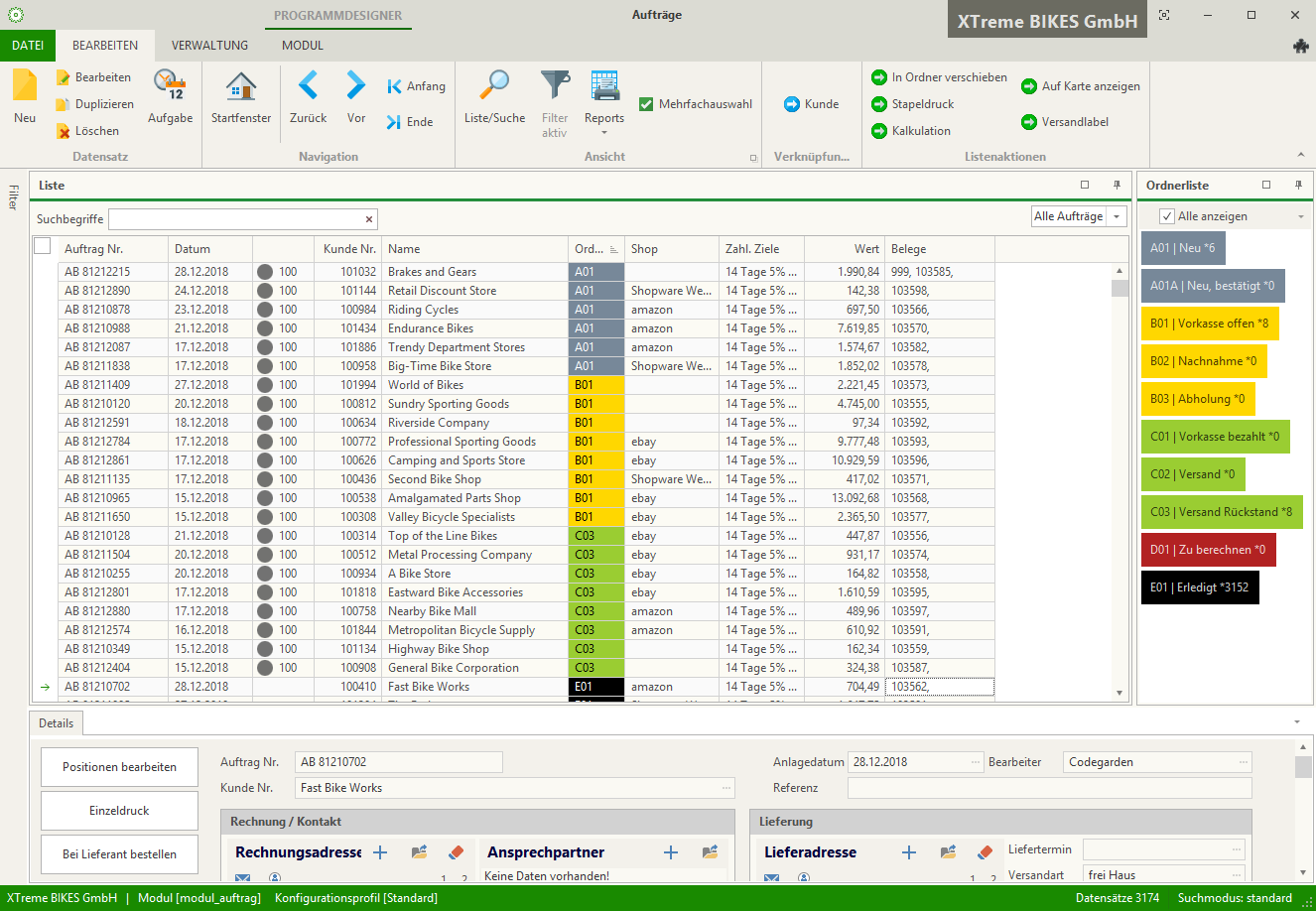Image resolution: width=1316 pixels, height=911 pixels.
Task: Select the Details tab
Action: [x=56, y=723]
